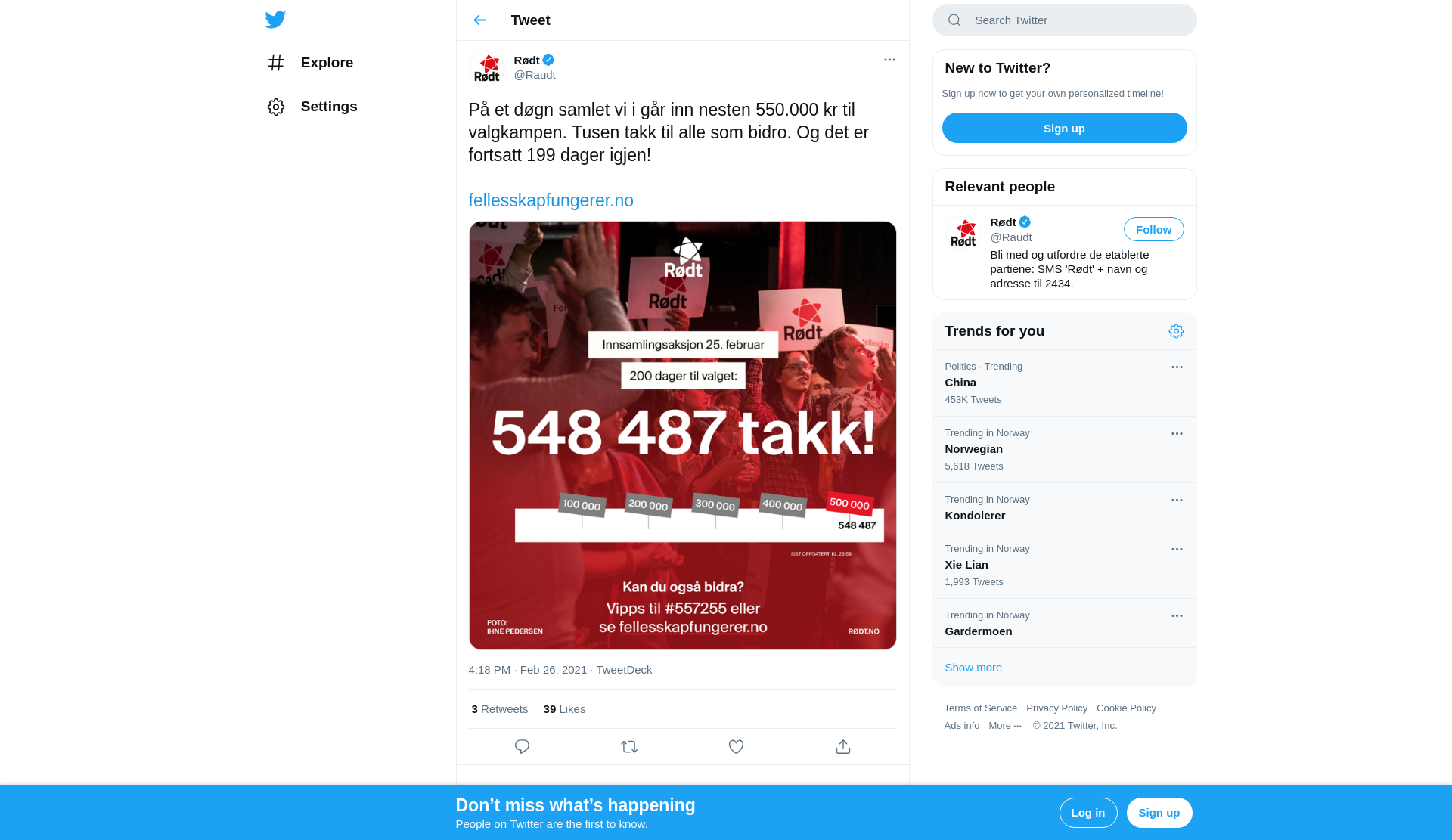View the 39 Likes list
Image resolution: width=1452 pixels, height=840 pixels.
click(x=564, y=709)
